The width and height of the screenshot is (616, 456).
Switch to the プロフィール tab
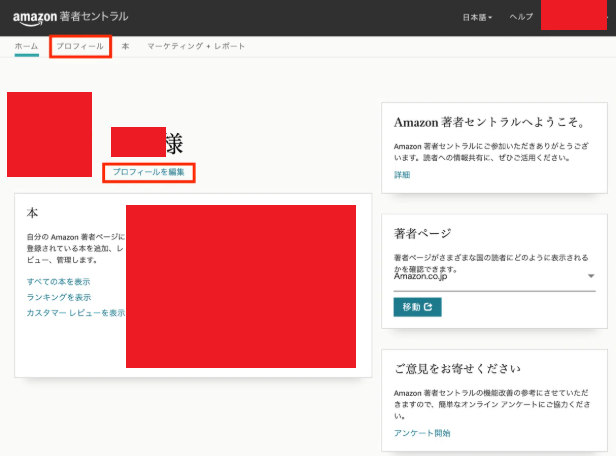click(80, 46)
